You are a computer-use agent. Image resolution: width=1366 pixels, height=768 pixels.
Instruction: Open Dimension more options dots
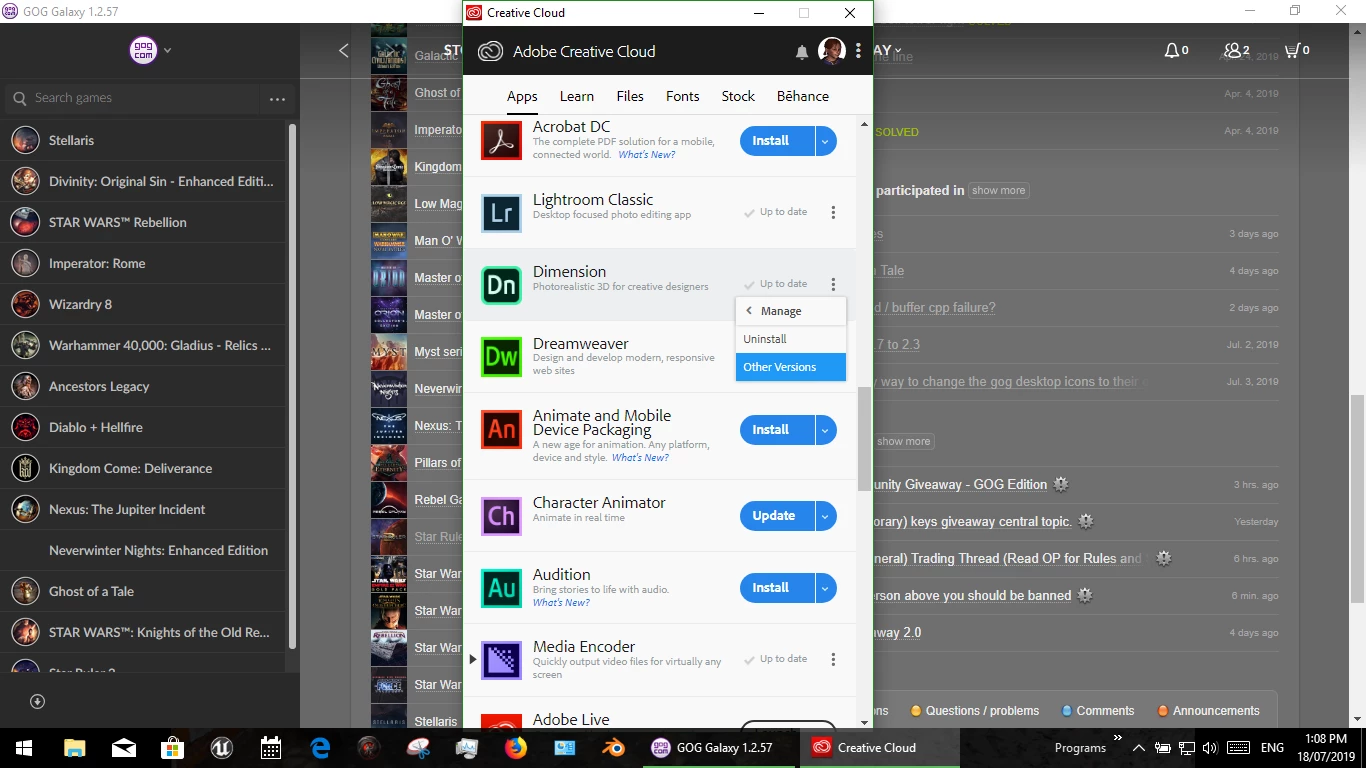tap(833, 284)
